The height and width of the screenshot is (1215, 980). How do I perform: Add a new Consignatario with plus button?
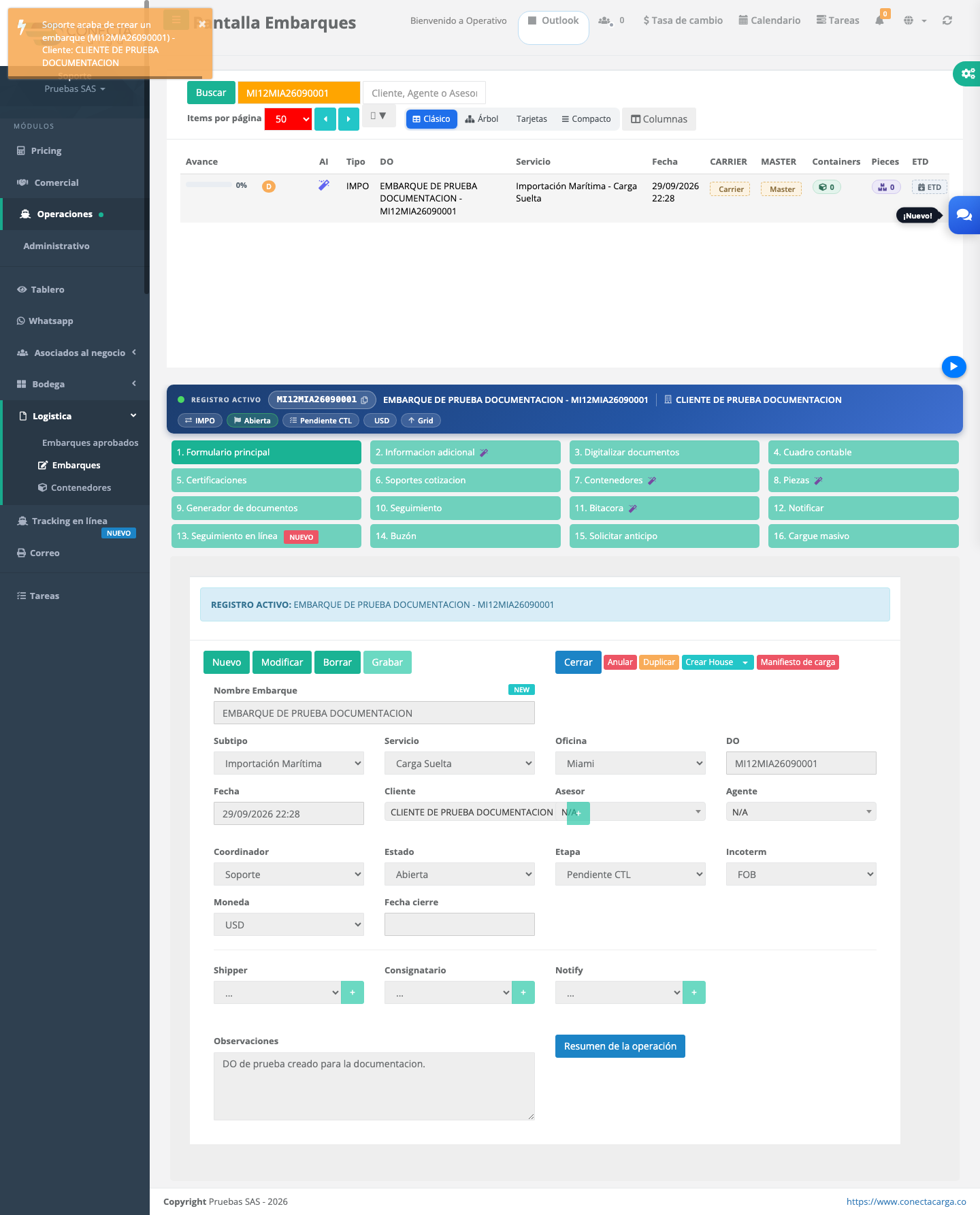pos(523,992)
